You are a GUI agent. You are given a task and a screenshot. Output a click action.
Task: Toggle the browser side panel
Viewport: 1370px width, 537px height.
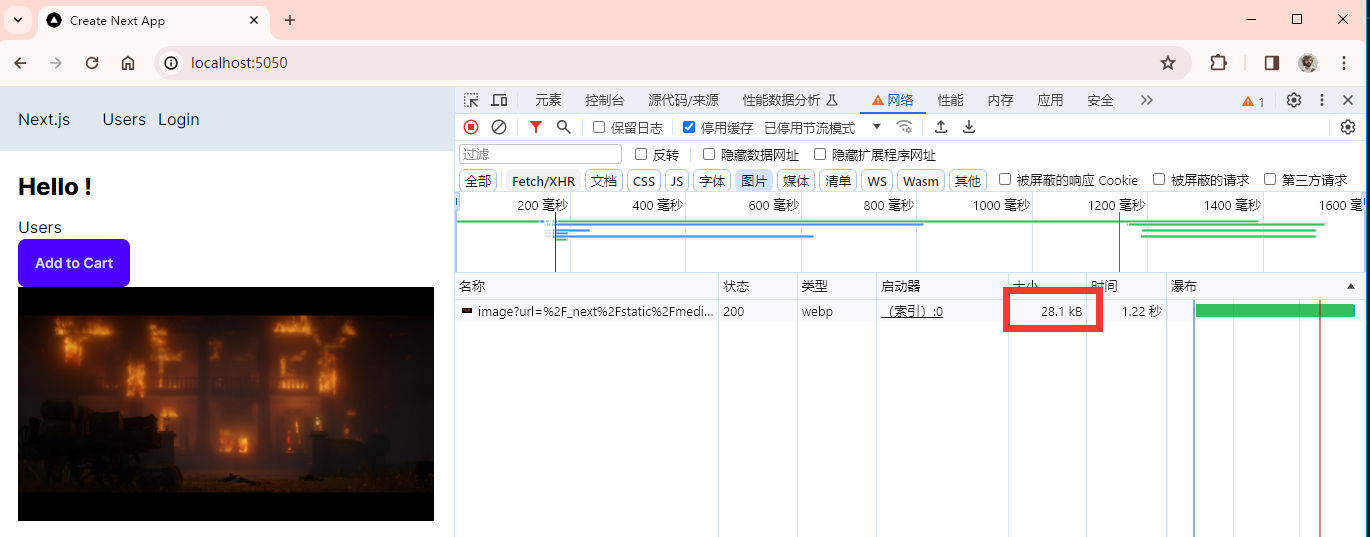point(1272,63)
